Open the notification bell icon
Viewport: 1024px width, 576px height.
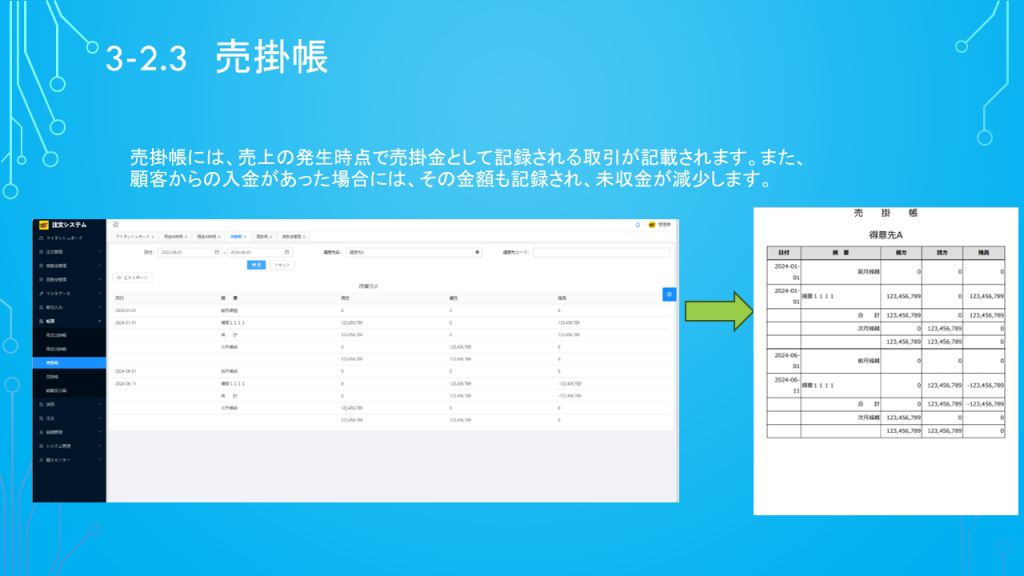[x=638, y=225]
